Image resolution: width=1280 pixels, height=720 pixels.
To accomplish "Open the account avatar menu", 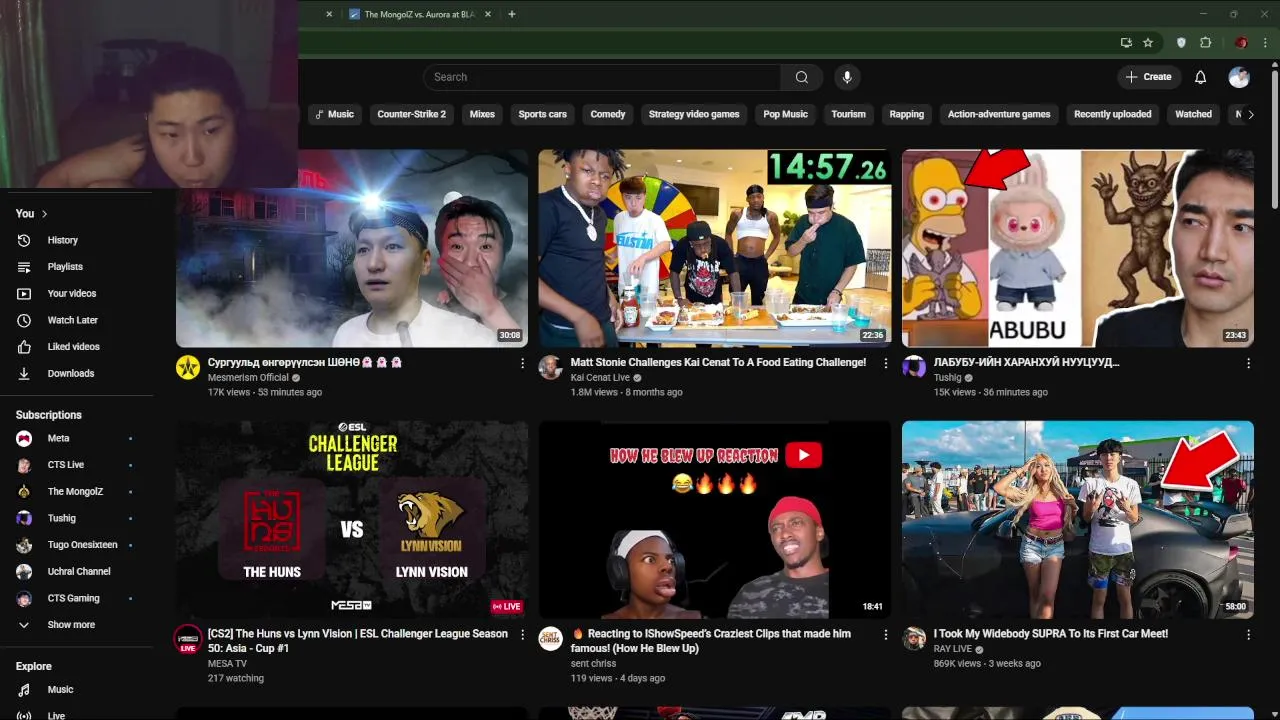I will [1239, 77].
